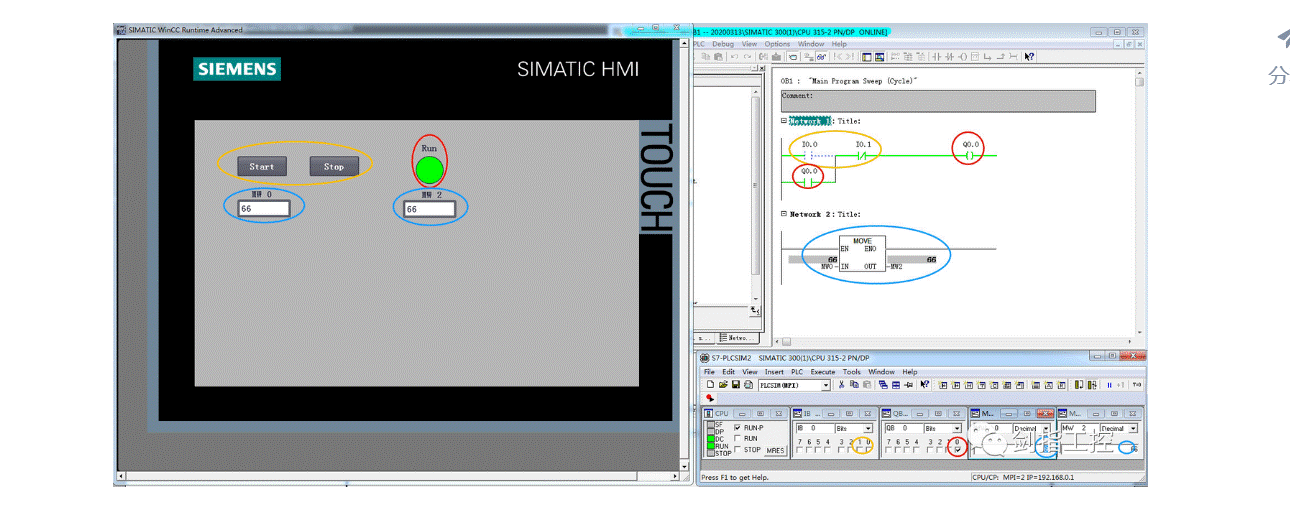Click Copy icon in PLCSIM toolbar
This screenshot has width=1290, height=512.
(854, 385)
